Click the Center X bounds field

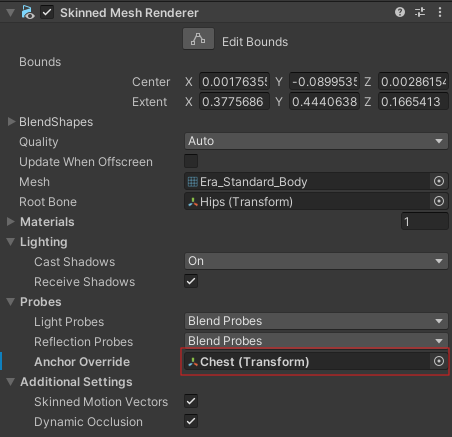tap(234, 82)
